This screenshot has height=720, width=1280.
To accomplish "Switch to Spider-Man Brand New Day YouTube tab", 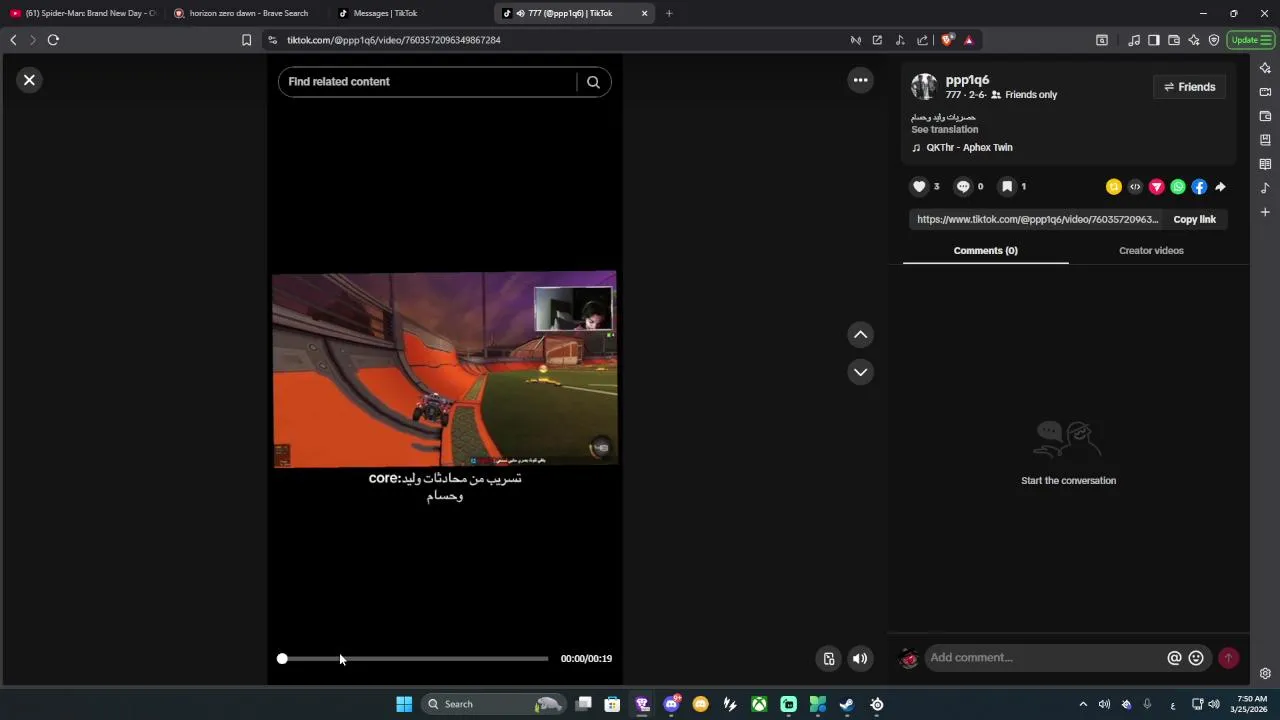I will tap(83, 13).
